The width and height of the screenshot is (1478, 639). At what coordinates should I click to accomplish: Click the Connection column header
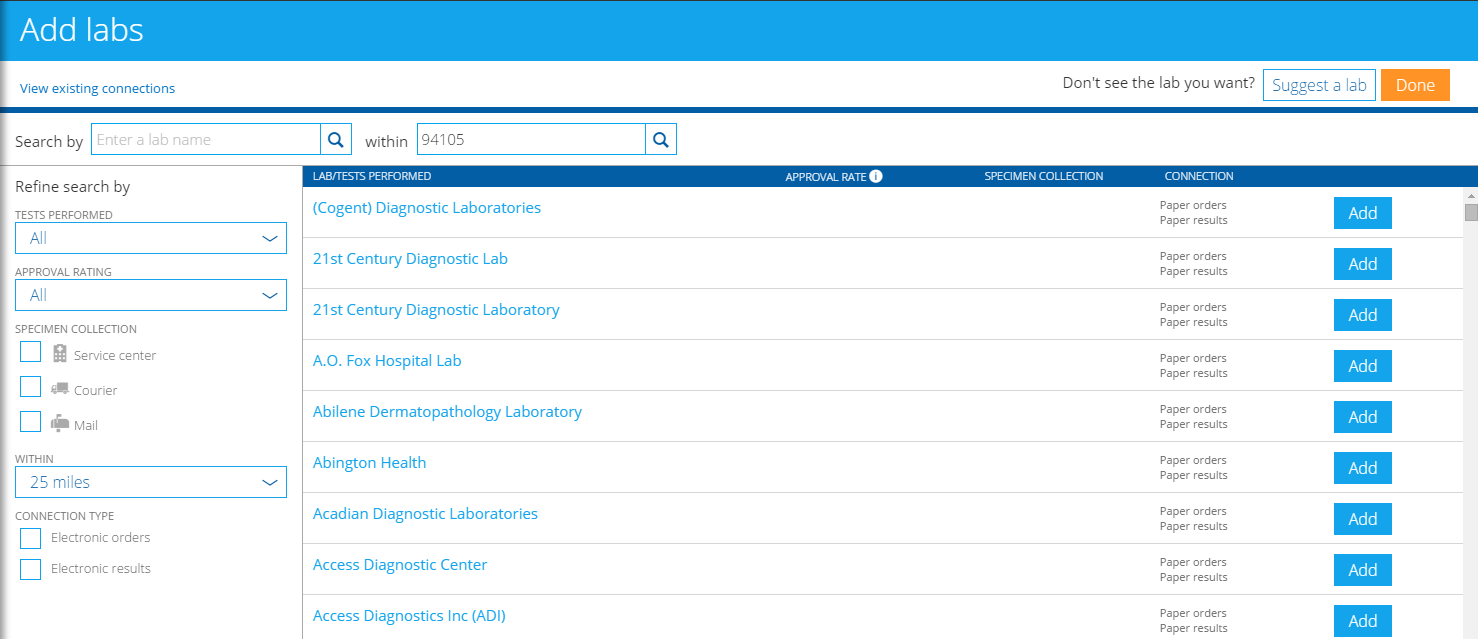point(1199,176)
